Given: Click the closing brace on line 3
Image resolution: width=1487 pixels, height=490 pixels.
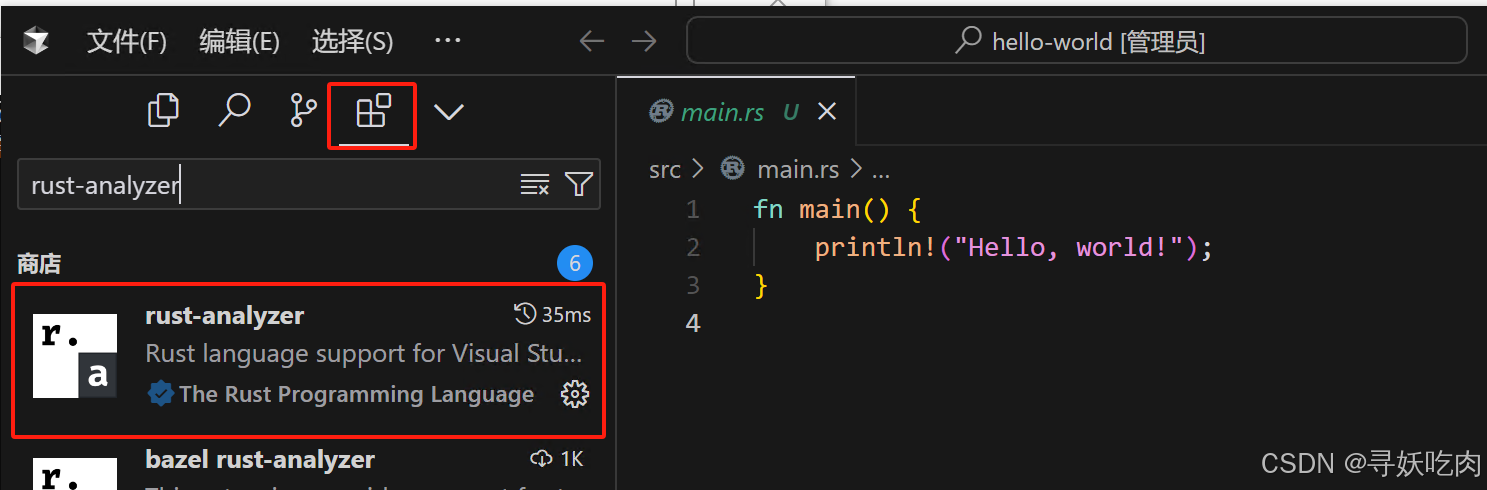Looking at the screenshot, I should 761,286.
